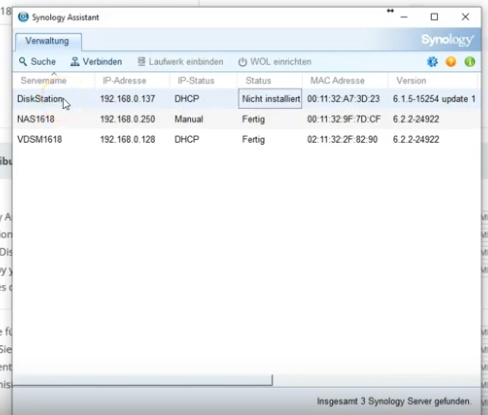This screenshot has height=415, width=488.
Task: Click status bar text Insgesamt 3 Synology Server gefunden
Action: 394,401
